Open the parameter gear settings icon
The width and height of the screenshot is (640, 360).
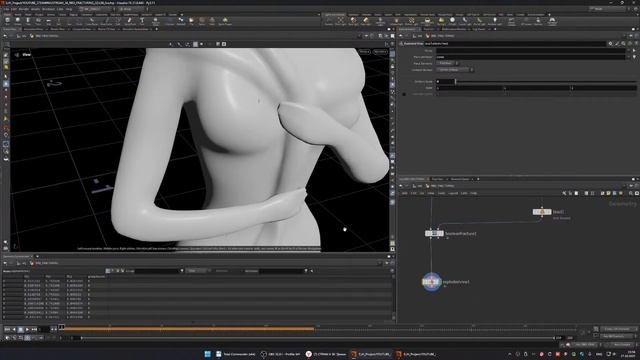click(610, 43)
